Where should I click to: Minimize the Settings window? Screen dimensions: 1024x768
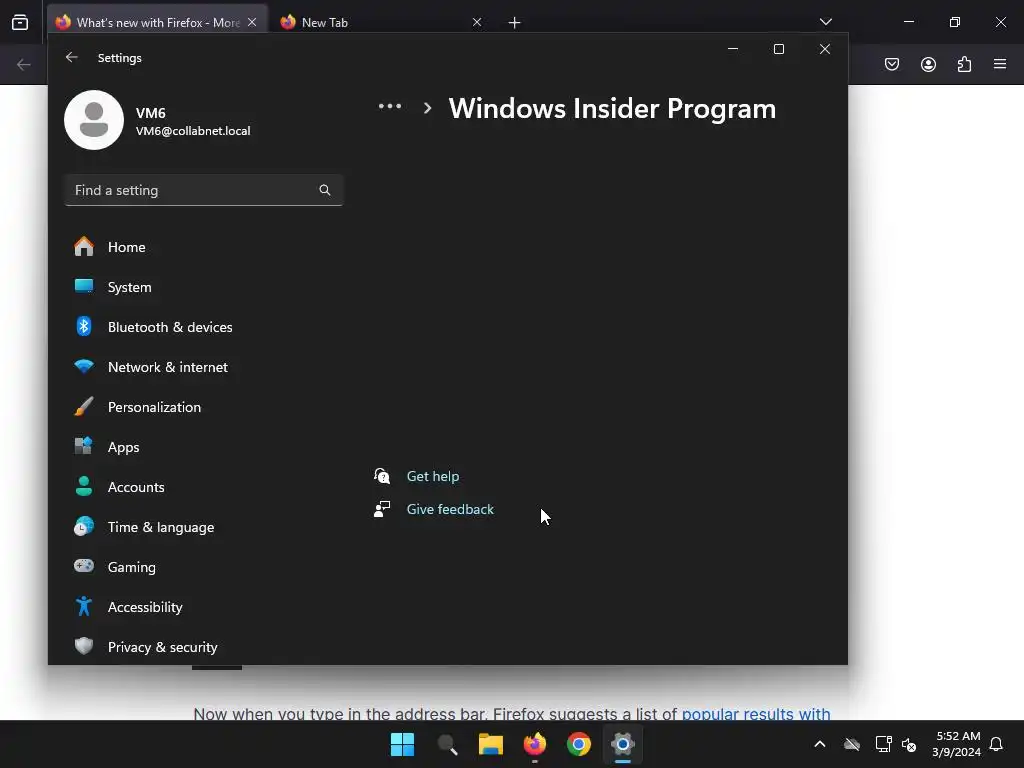pyautogui.click(x=733, y=49)
